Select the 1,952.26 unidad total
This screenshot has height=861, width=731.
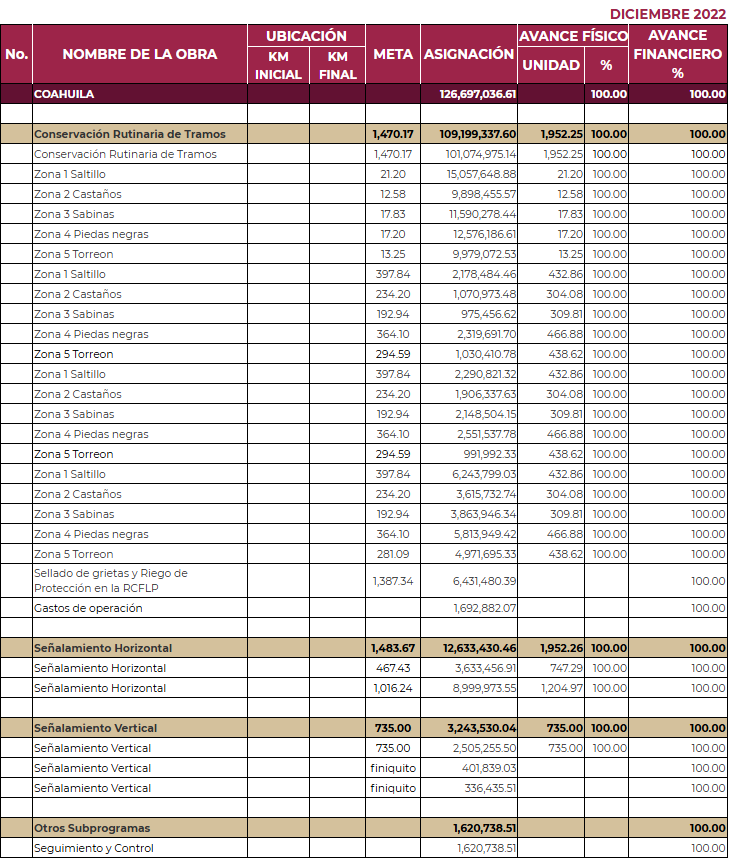click(x=561, y=648)
